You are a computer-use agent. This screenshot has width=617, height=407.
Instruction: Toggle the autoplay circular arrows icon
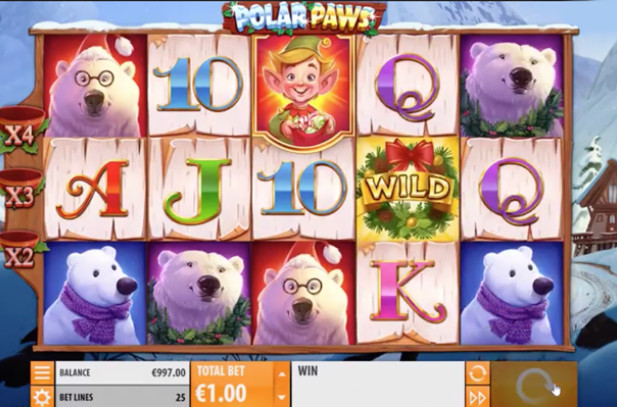(x=478, y=373)
